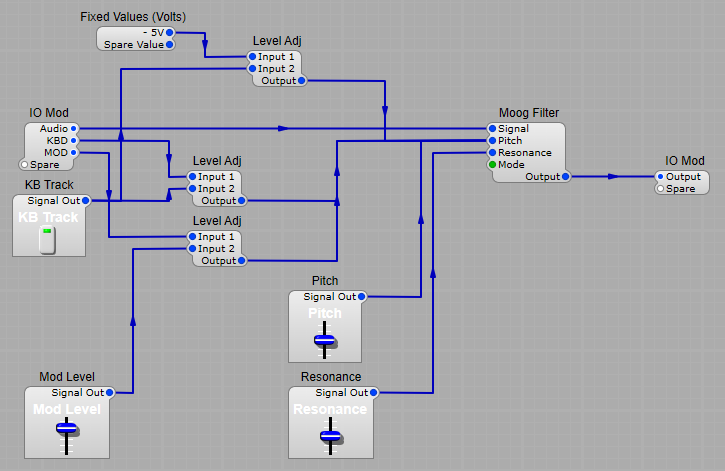
Task: Click Signal Out pin on Mod Level module
Action: pyautogui.click(x=109, y=393)
